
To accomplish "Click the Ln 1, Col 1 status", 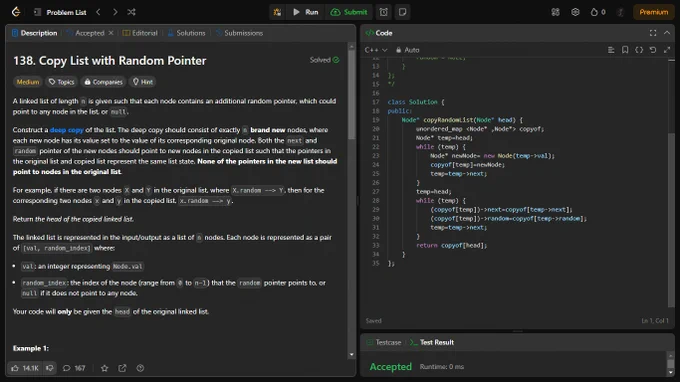I will (655, 321).
